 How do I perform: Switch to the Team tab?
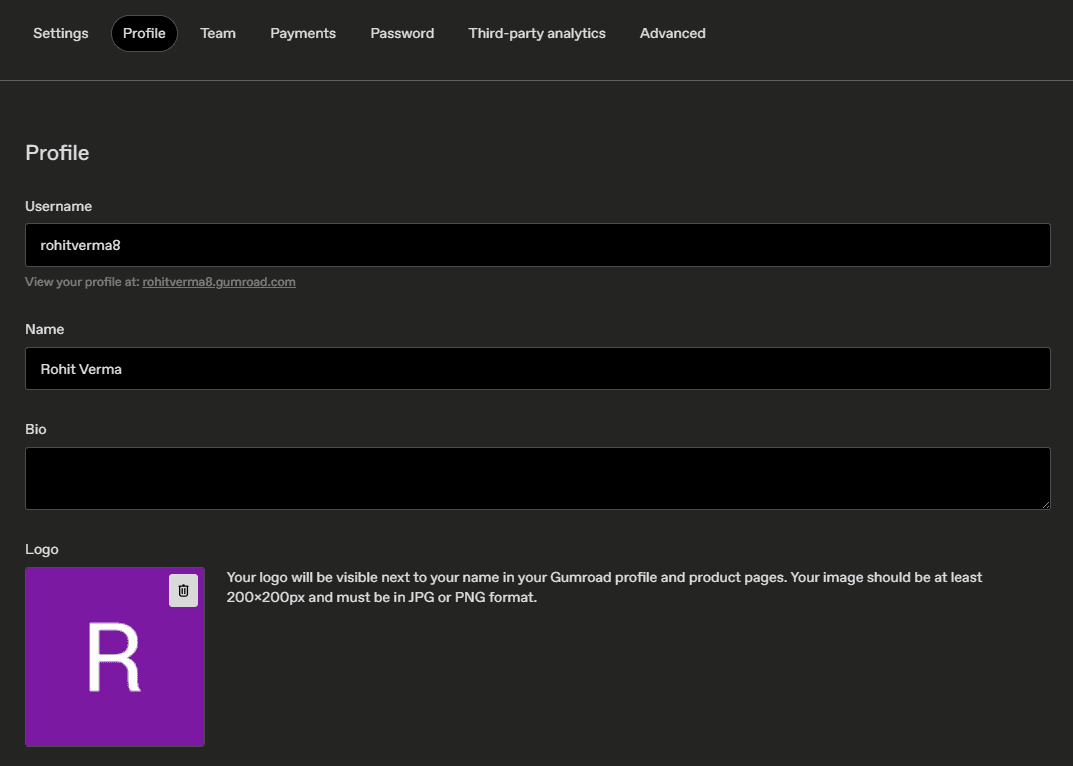218,33
